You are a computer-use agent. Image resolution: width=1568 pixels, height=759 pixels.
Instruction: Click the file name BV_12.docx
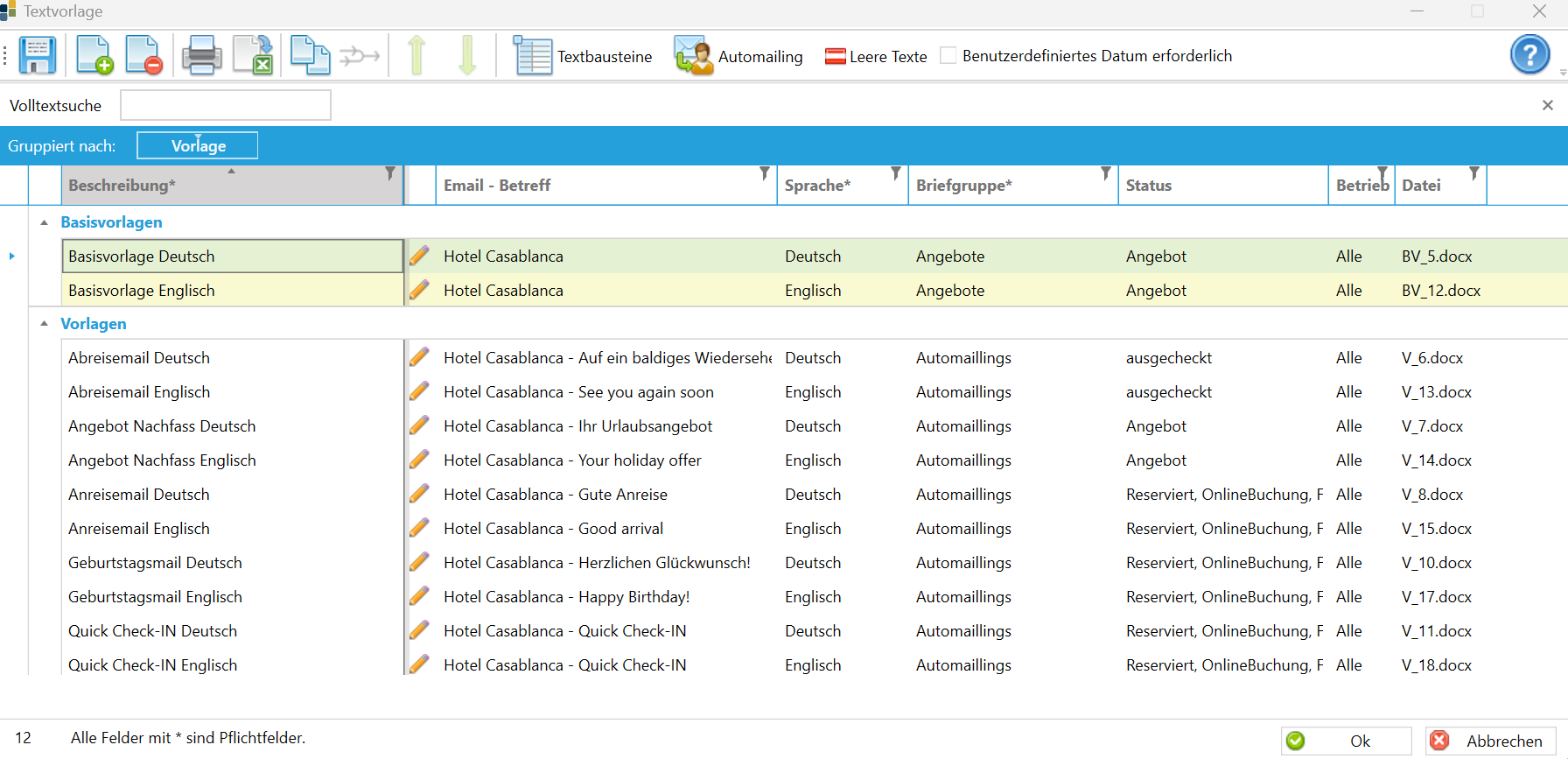tap(1441, 291)
